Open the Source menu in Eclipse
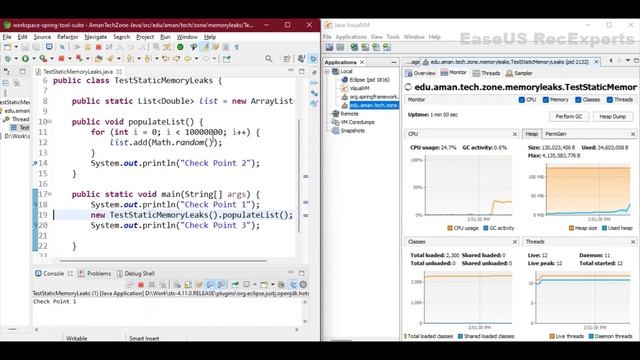Screen dimensions: 640x360 click(x=42, y=37)
